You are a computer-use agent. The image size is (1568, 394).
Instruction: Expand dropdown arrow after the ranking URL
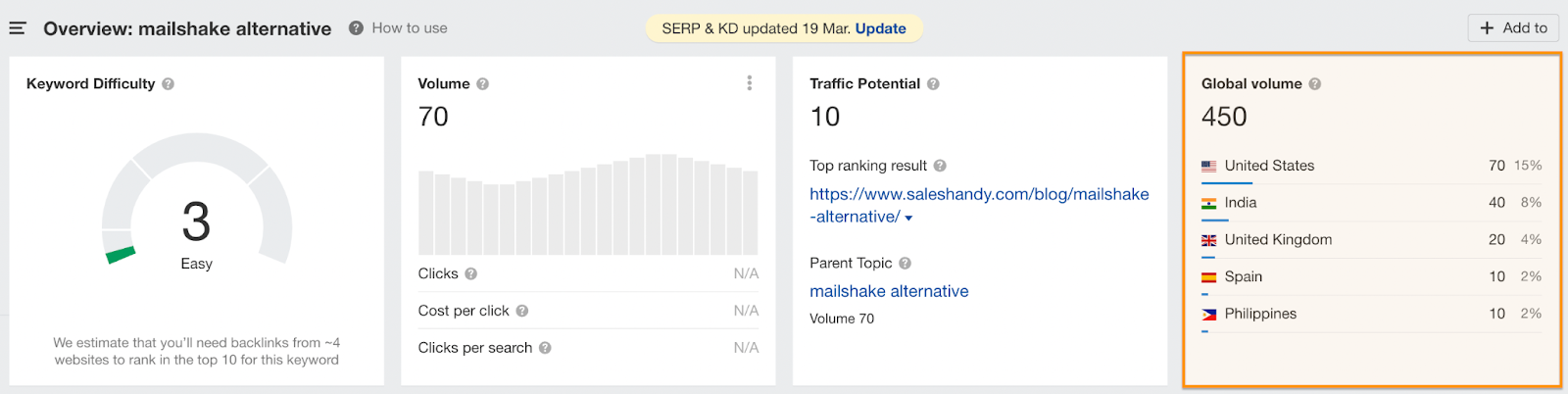[908, 218]
